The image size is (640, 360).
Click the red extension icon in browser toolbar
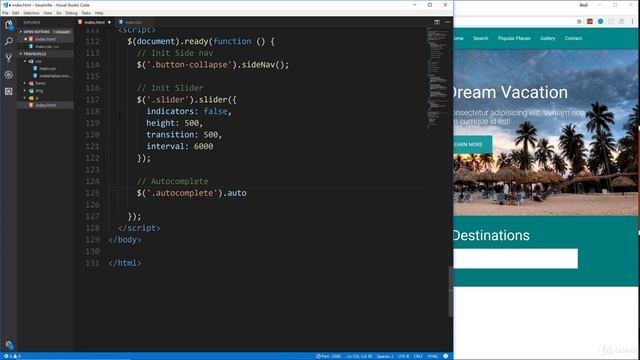pos(590,21)
